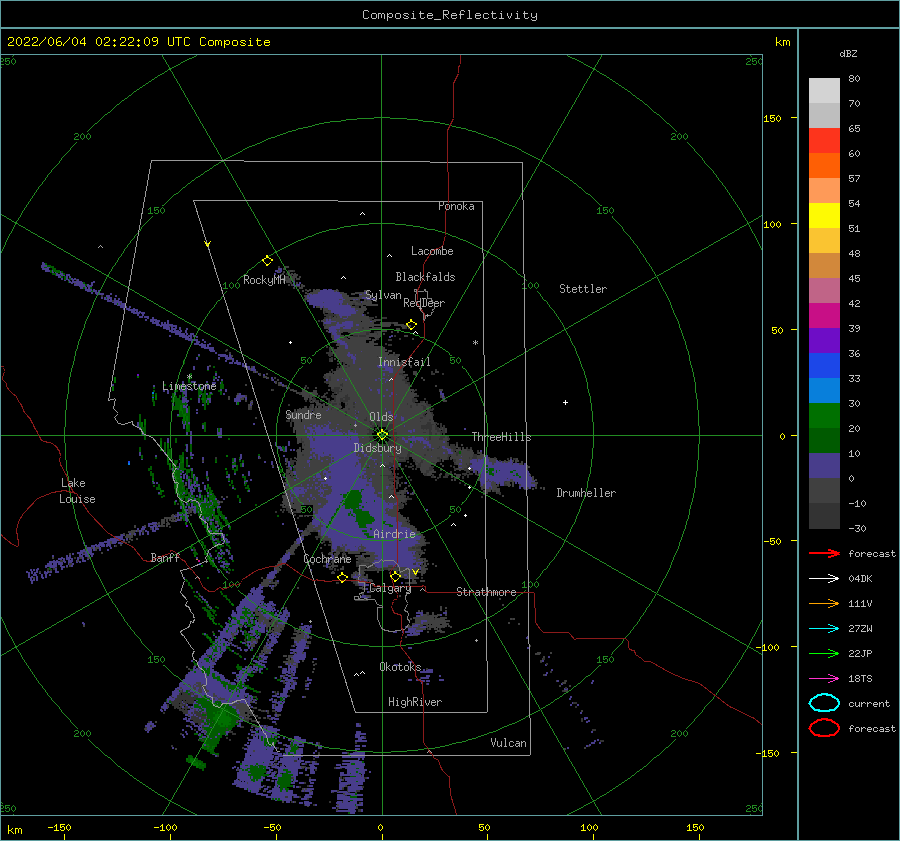Click the RedDeer city label
The width and height of the screenshot is (900, 841).
[424, 303]
